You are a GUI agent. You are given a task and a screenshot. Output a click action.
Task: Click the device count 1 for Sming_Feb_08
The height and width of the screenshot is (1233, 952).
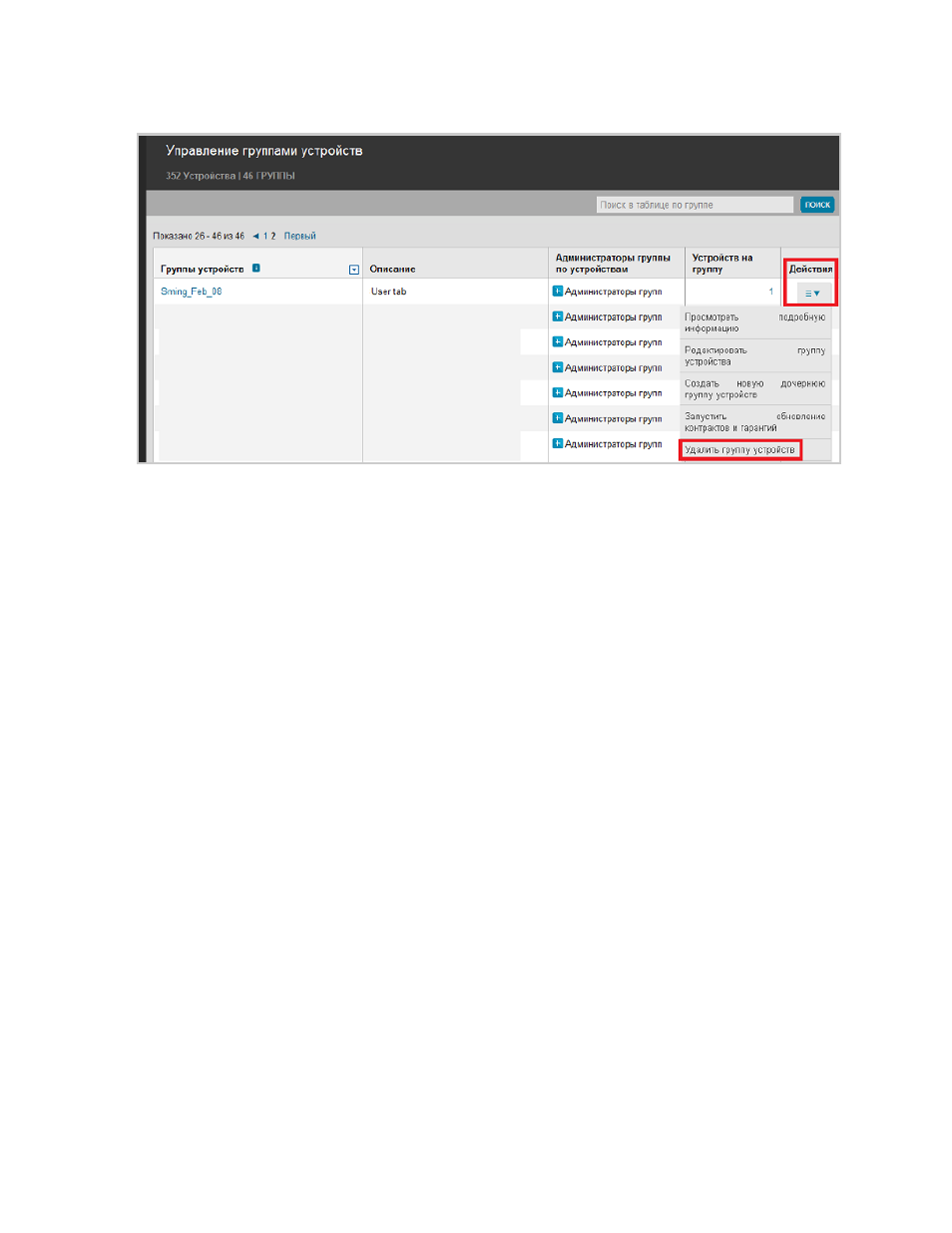(770, 292)
